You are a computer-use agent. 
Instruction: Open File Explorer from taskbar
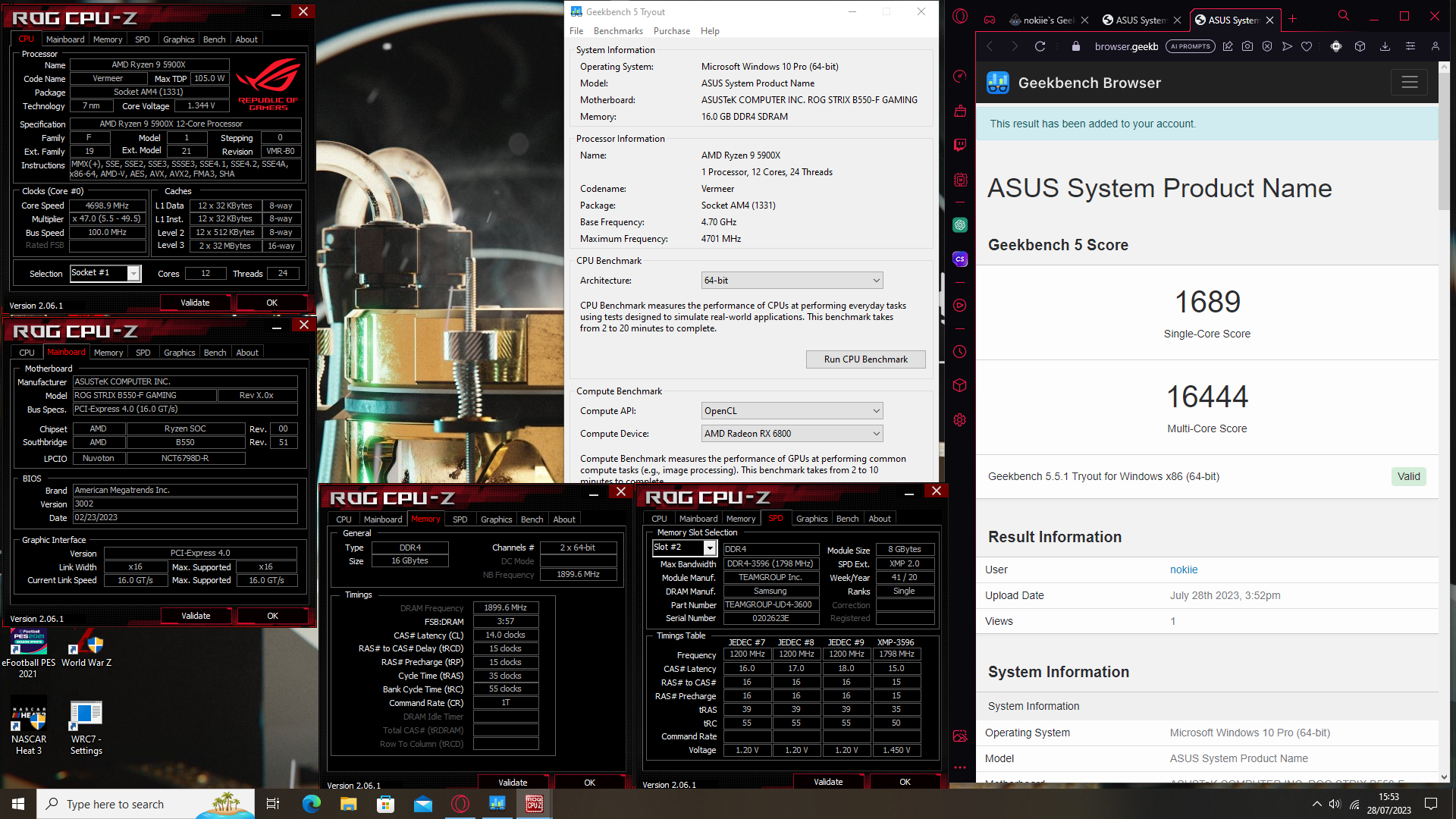coord(348,804)
